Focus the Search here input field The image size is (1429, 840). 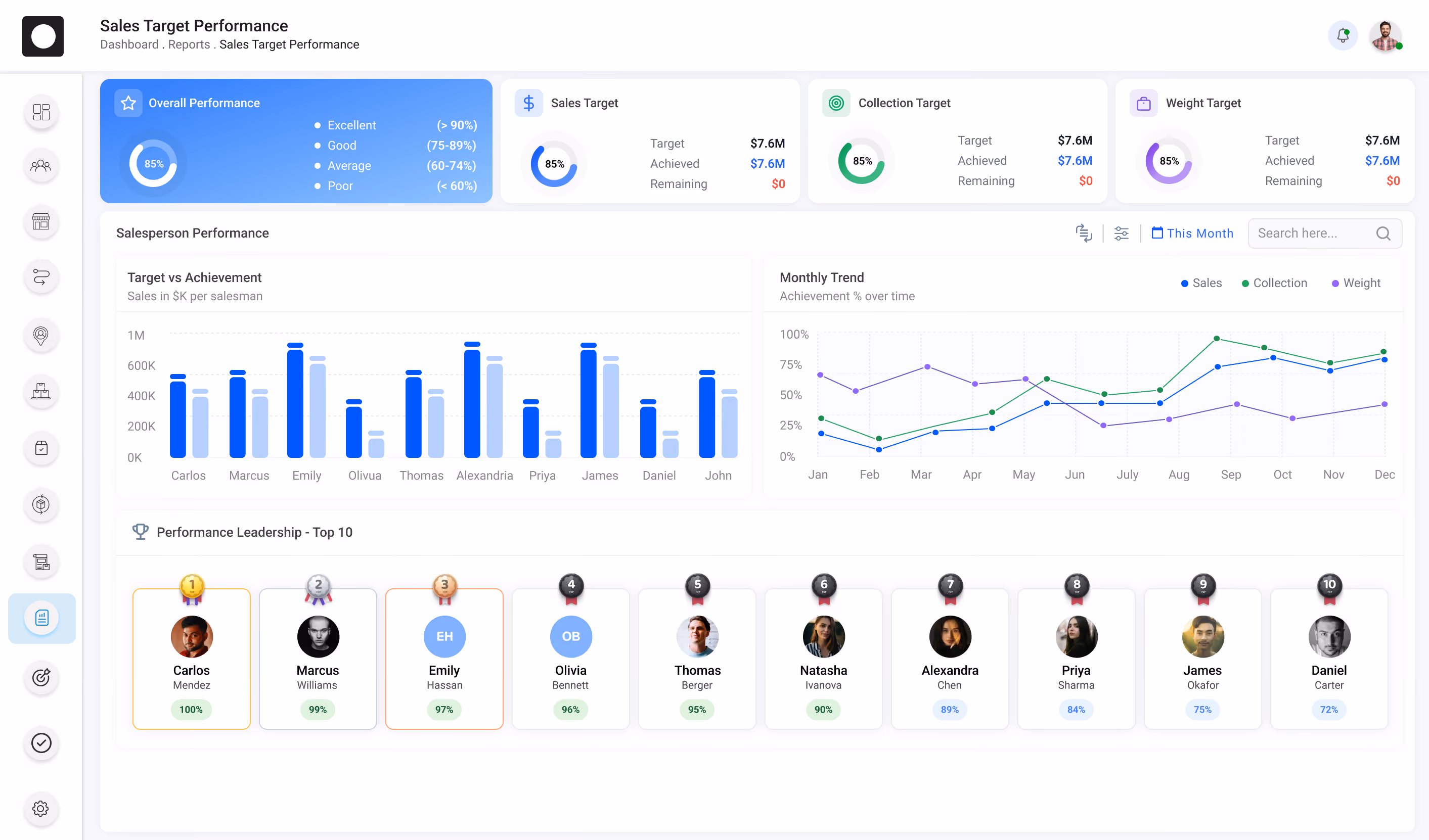click(1325, 233)
